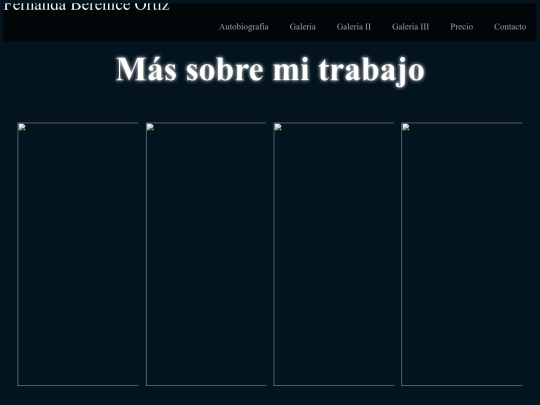
Task: Open Galeria II in the navigation bar
Action: coord(354,27)
